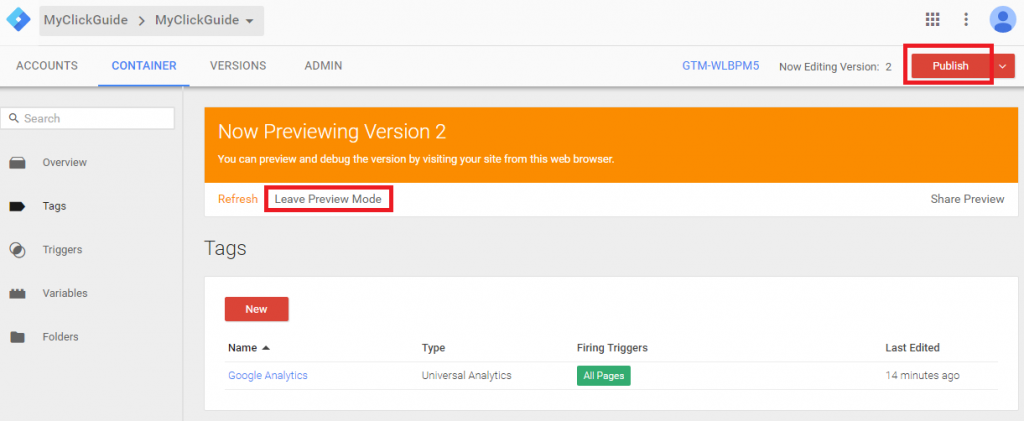Switch to the Admin tab

coord(323,66)
